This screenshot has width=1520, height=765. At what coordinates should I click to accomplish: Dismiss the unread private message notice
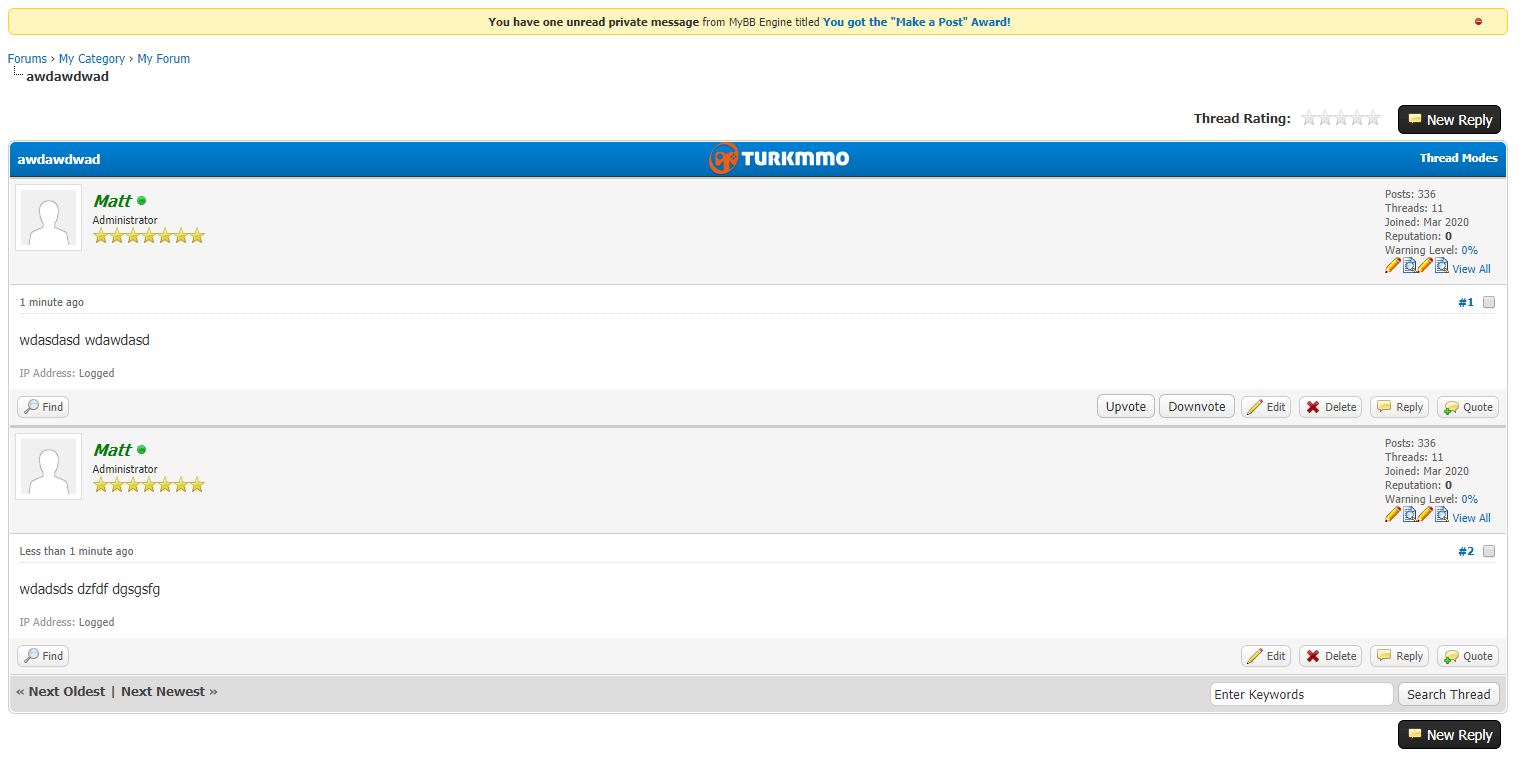point(1478,21)
